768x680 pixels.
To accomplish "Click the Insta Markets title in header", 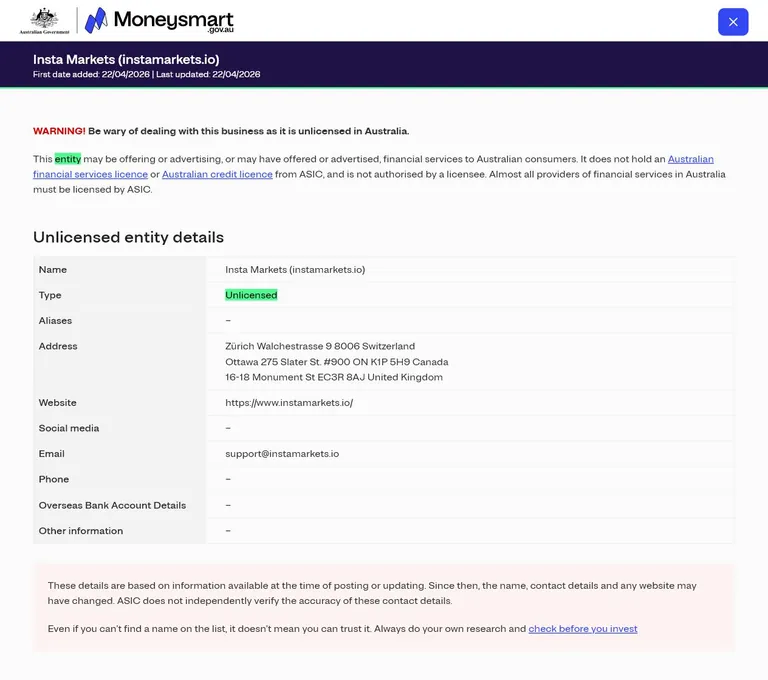I will (126, 60).
